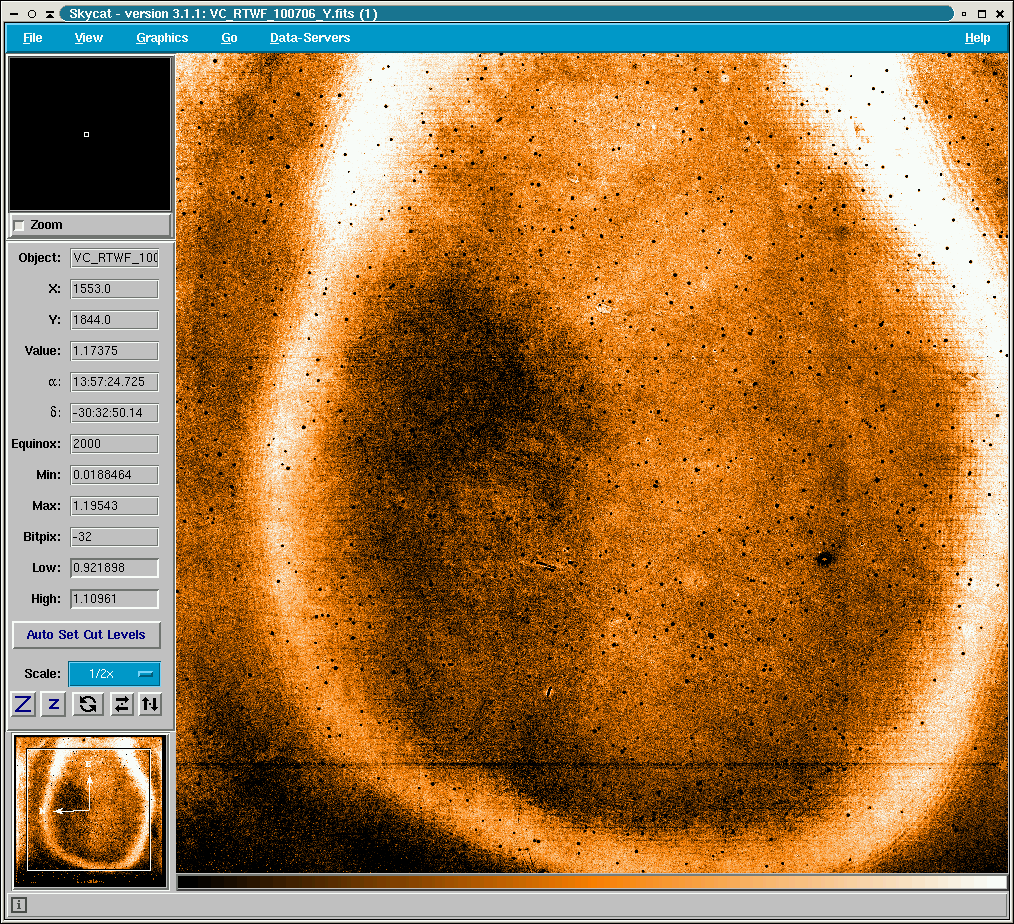Flip the image vertically via the Y-flip icon

coord(149,704)
